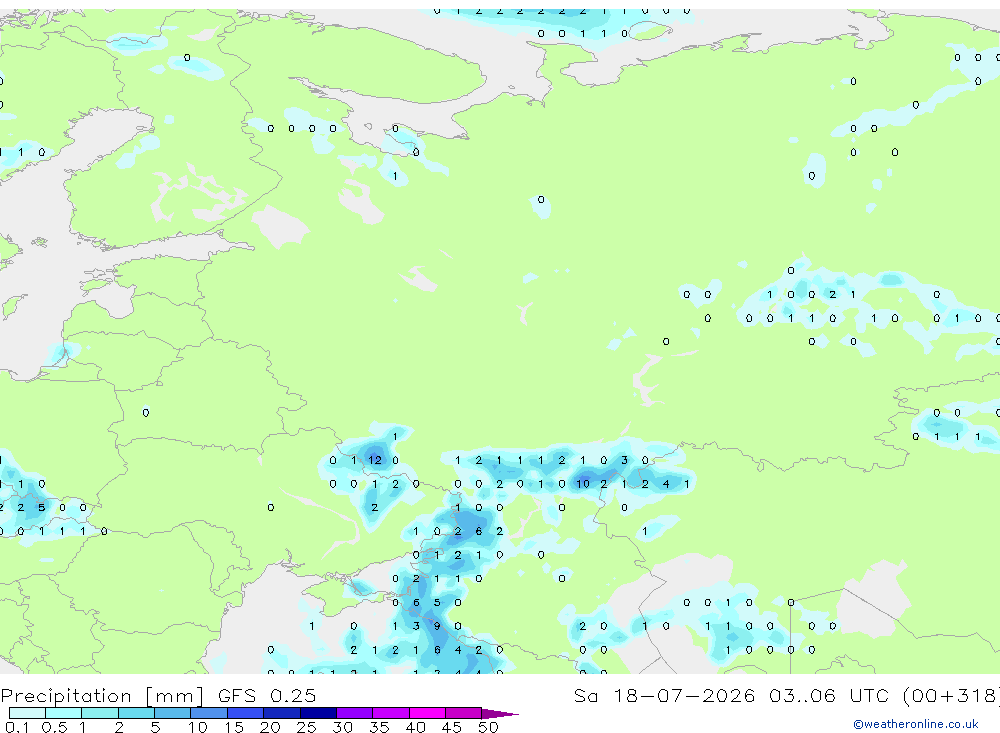Screen dimensions: 1000x733
Task: Click the 30 legend scale label
Action: [342, 727]
